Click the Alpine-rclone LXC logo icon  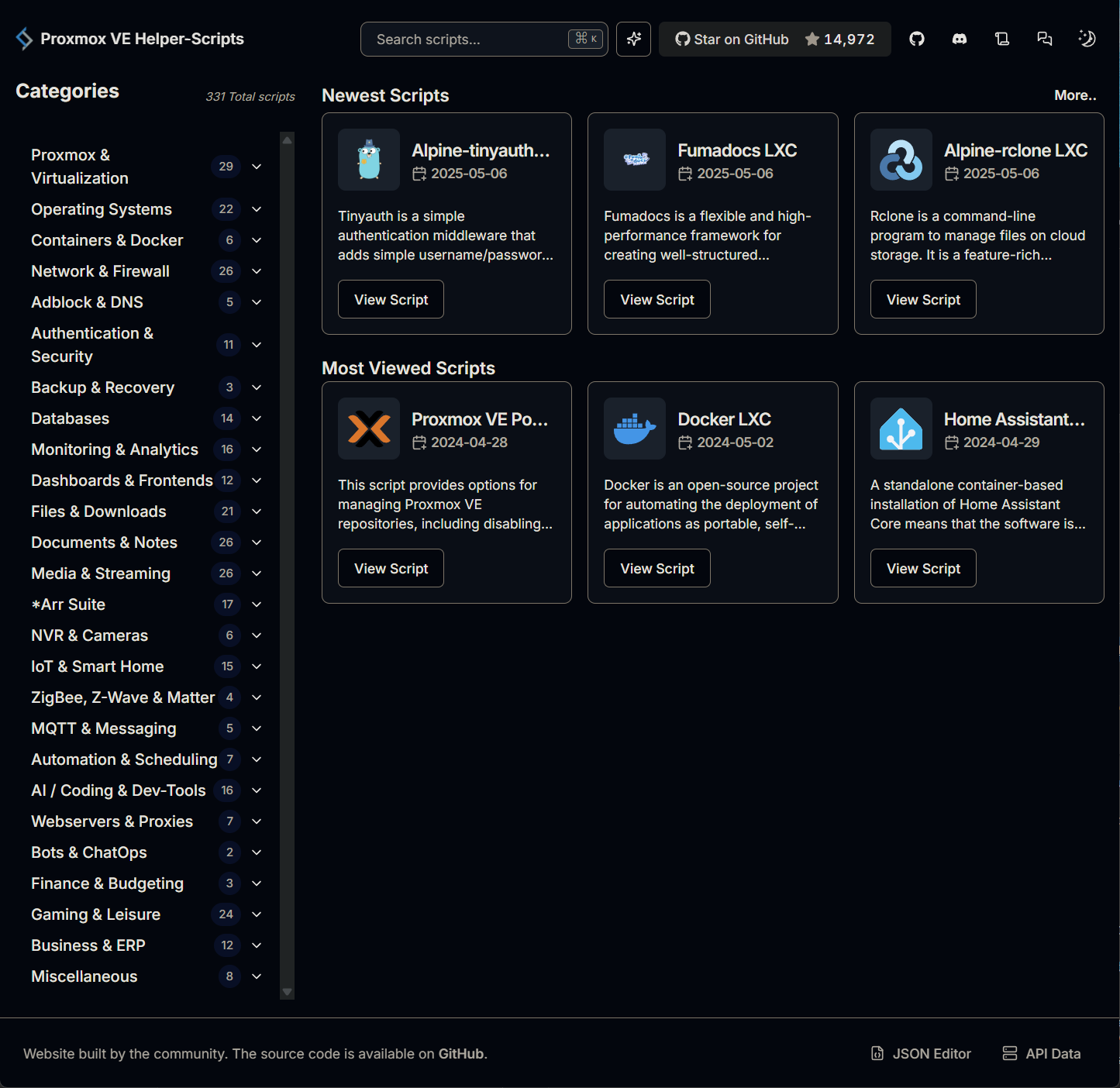tap(901, 160)
